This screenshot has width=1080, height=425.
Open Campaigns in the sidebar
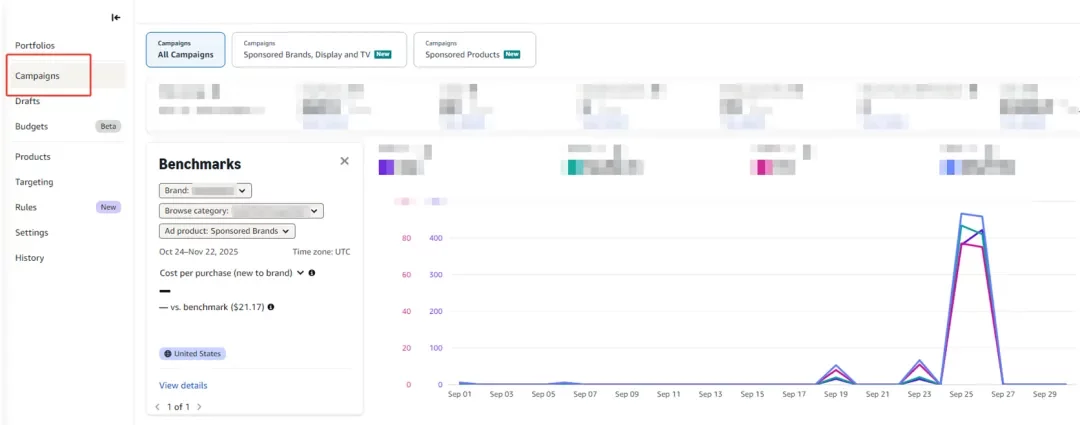38,76
